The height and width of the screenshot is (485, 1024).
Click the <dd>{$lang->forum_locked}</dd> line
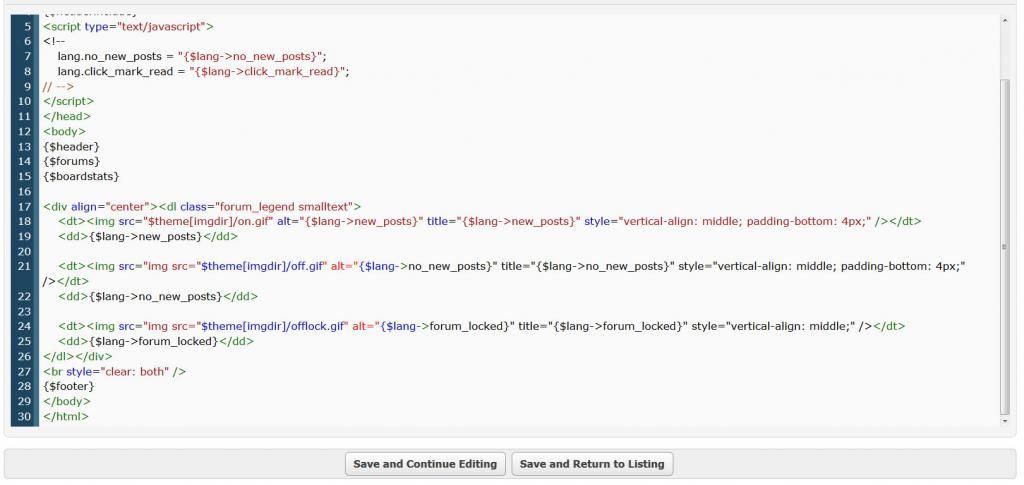156,341
